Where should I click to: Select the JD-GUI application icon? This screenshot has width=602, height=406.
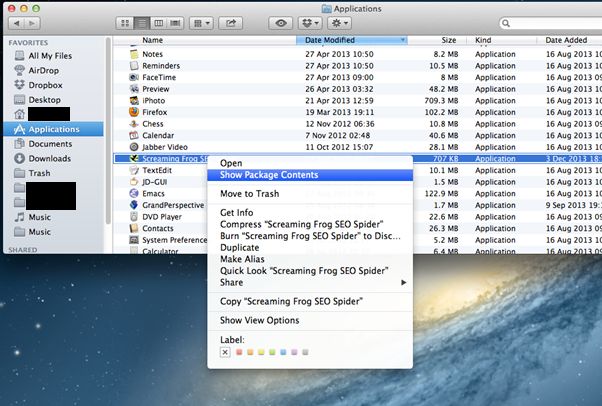[x=134, y=182]
